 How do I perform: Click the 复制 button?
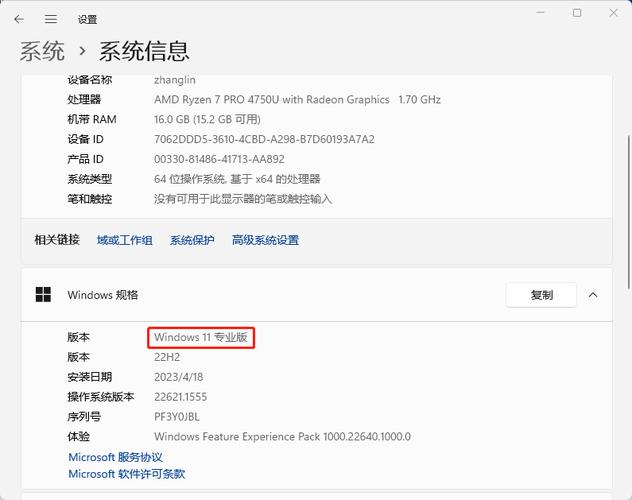[x=541, y=295]
